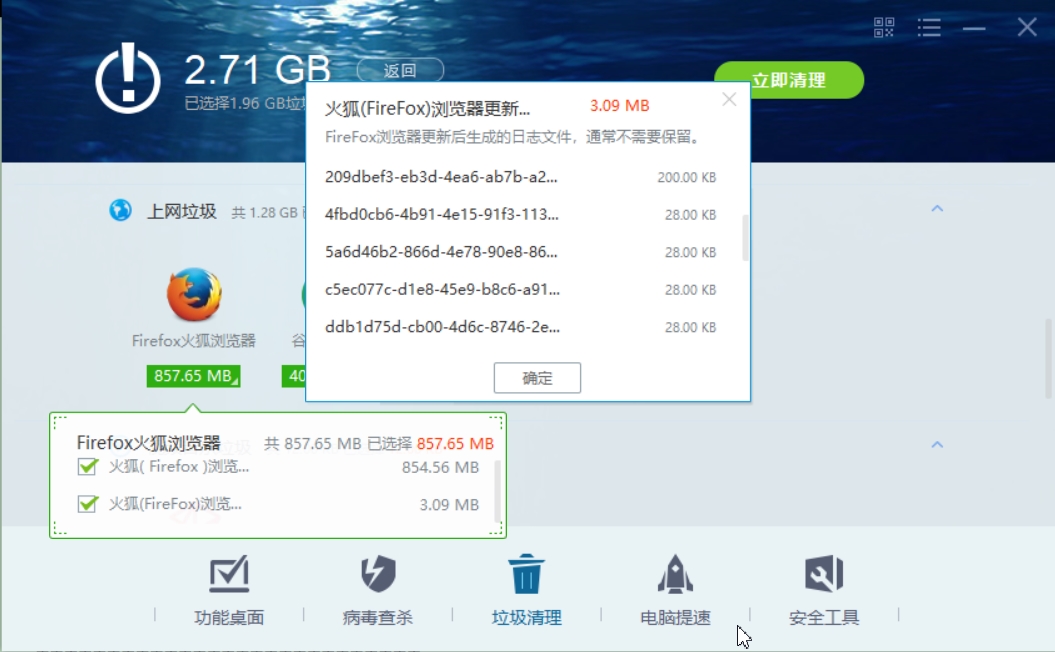The width and height of the screenshot is (1055, 652).
Task: Select the 垃圾清理 trash can icon
Action: (526, 574)
